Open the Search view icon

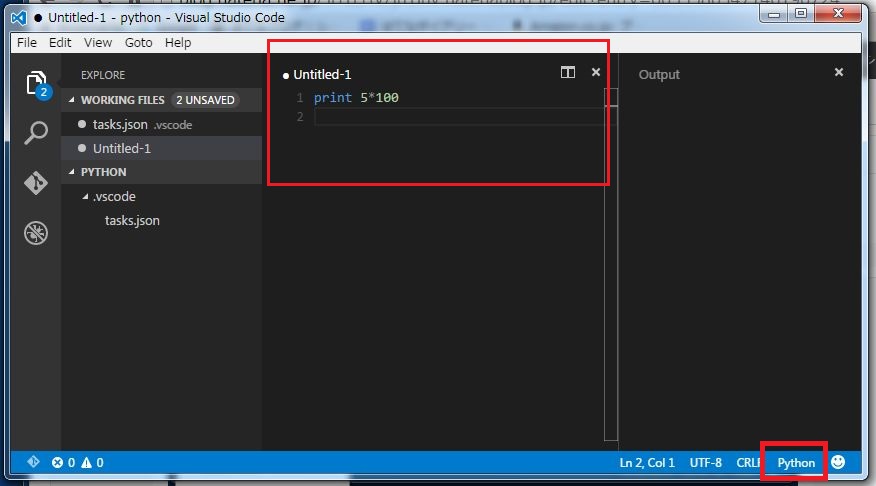tap(36, 133)
